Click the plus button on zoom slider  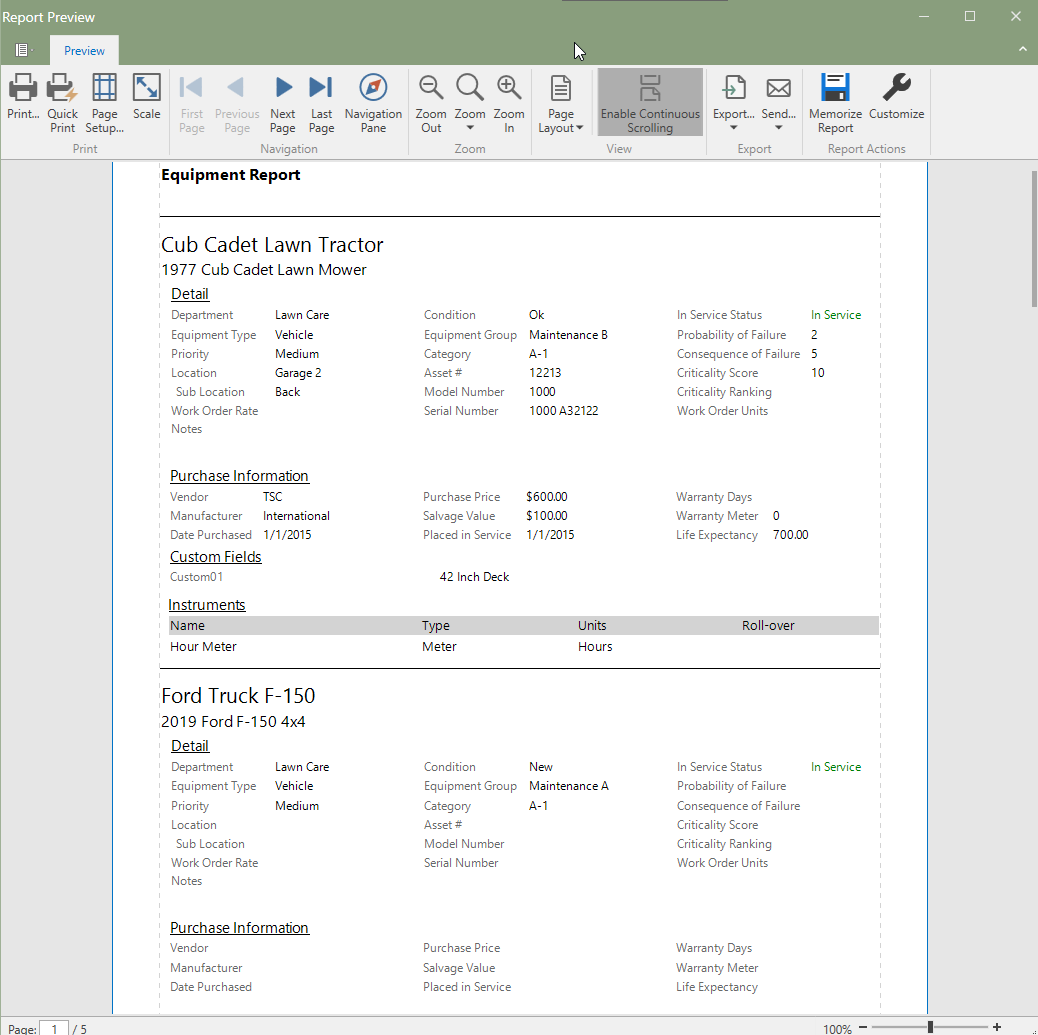tap(997, 1027)
